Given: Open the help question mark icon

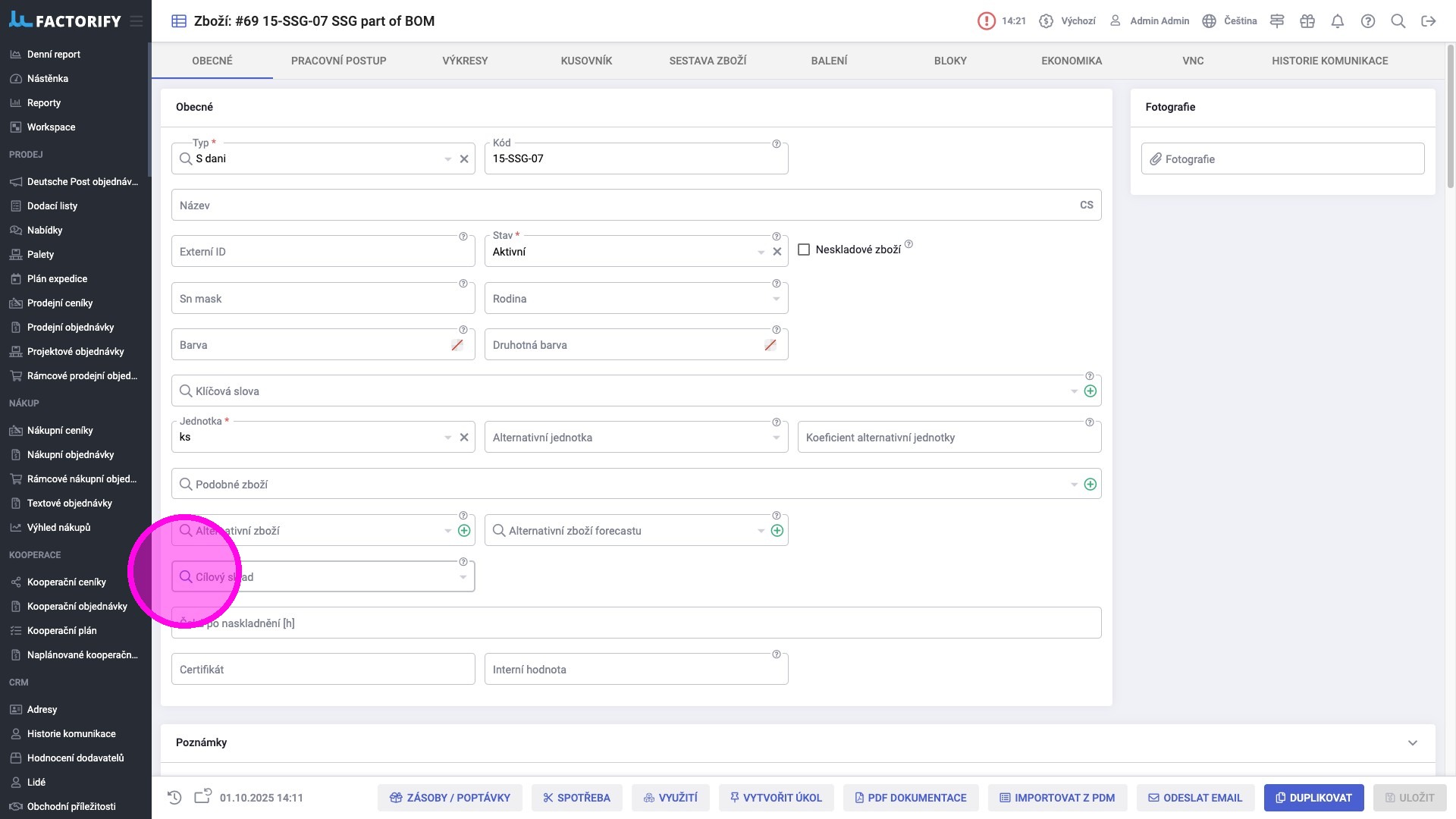Looking at the screenshot, I should [1368, 21].
